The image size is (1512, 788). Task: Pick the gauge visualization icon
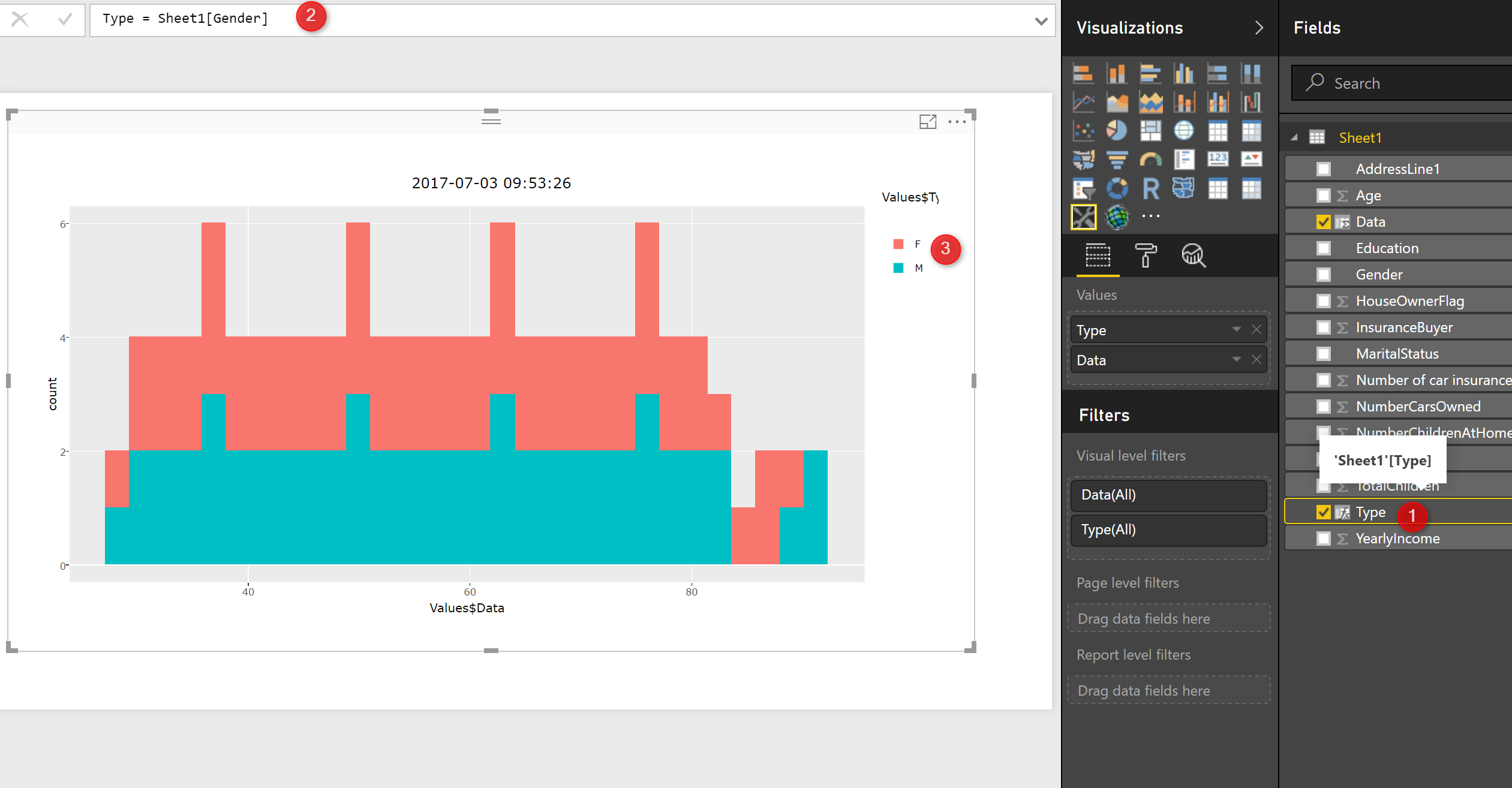point(1150,160)
